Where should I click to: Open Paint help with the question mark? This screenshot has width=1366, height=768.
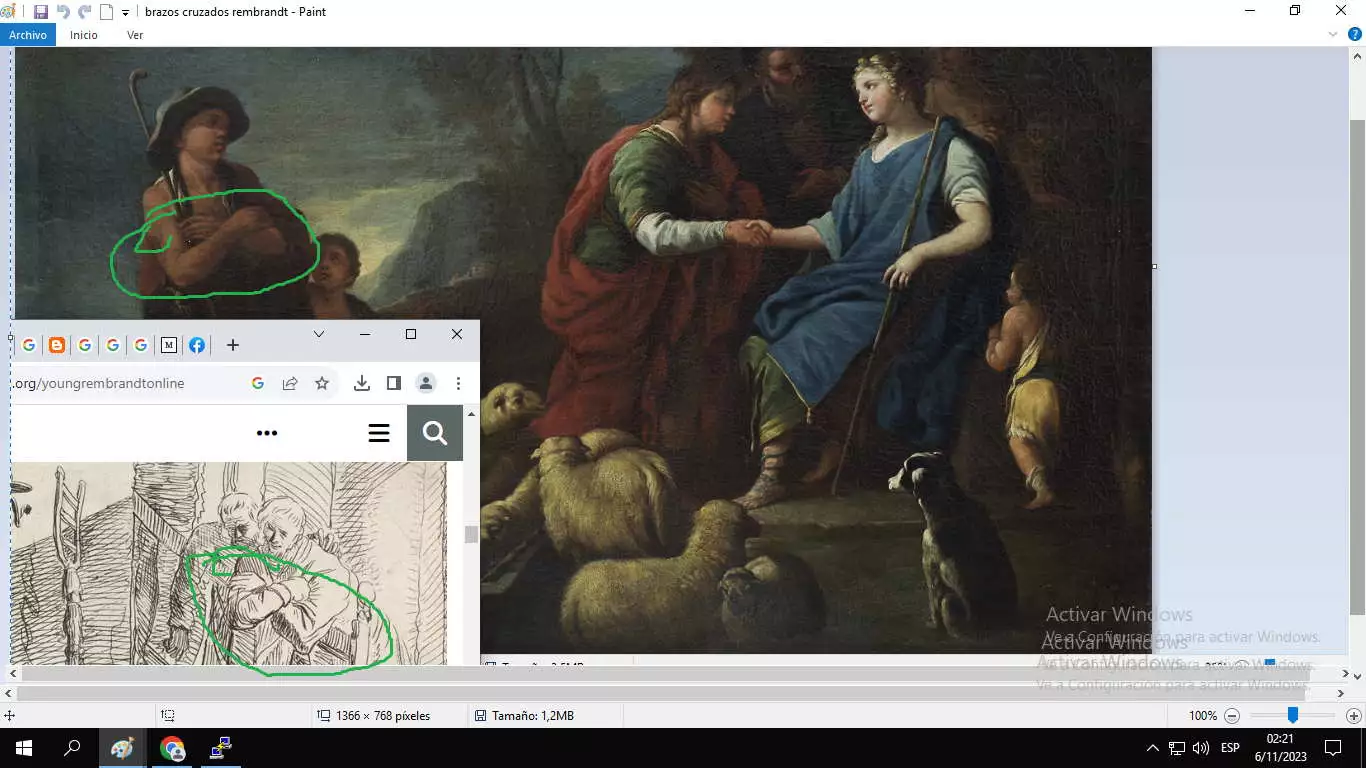coord(1355,34)
